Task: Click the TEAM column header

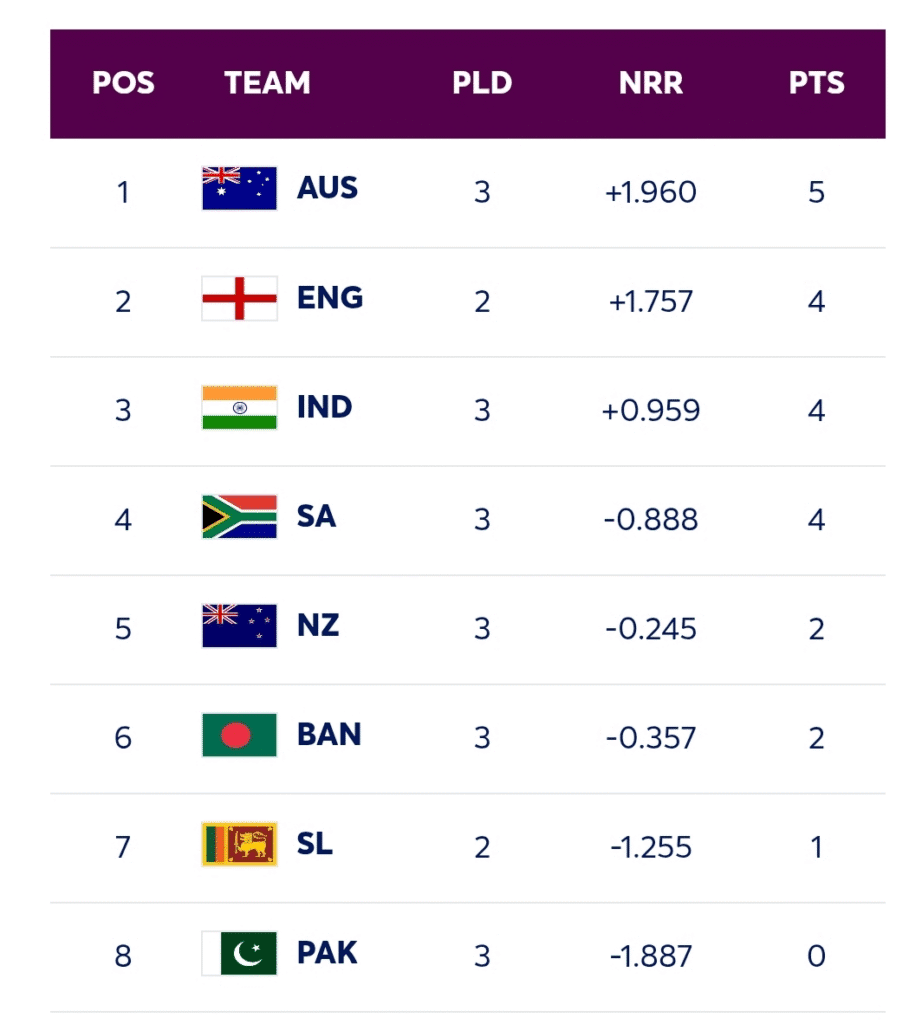Action: [267, 83]
